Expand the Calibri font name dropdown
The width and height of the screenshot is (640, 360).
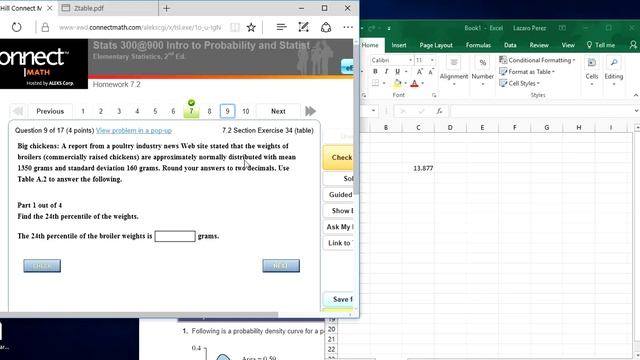pos(410,60)
